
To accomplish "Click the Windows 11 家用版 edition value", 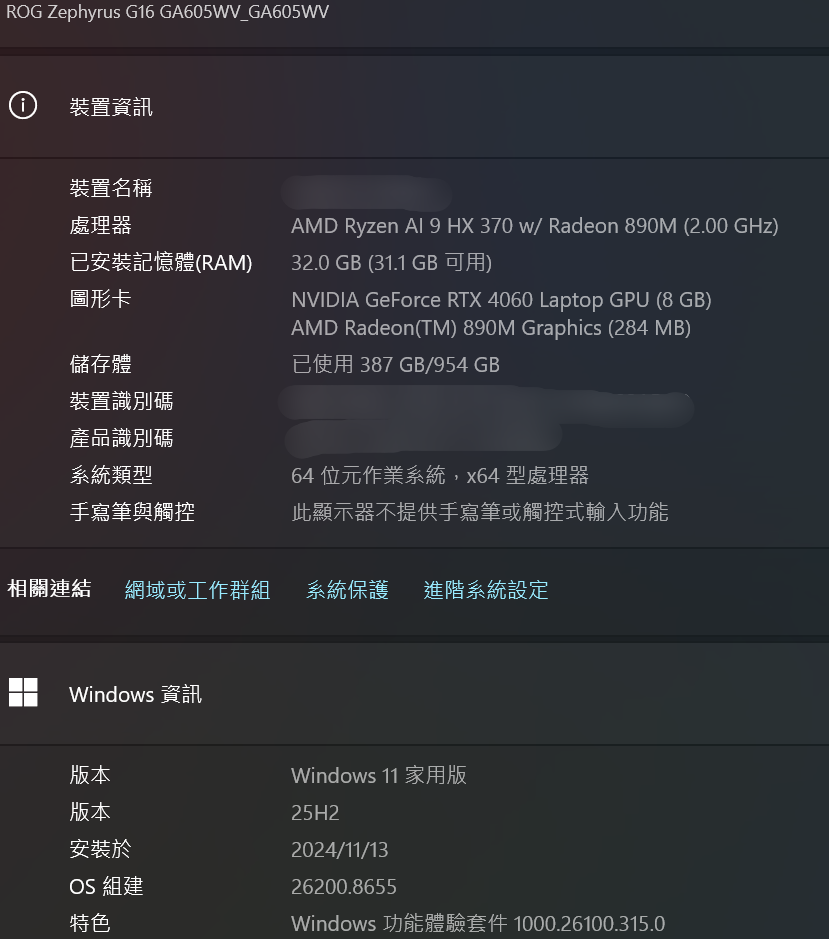I will pyautogui.click(x=379, y=776).
